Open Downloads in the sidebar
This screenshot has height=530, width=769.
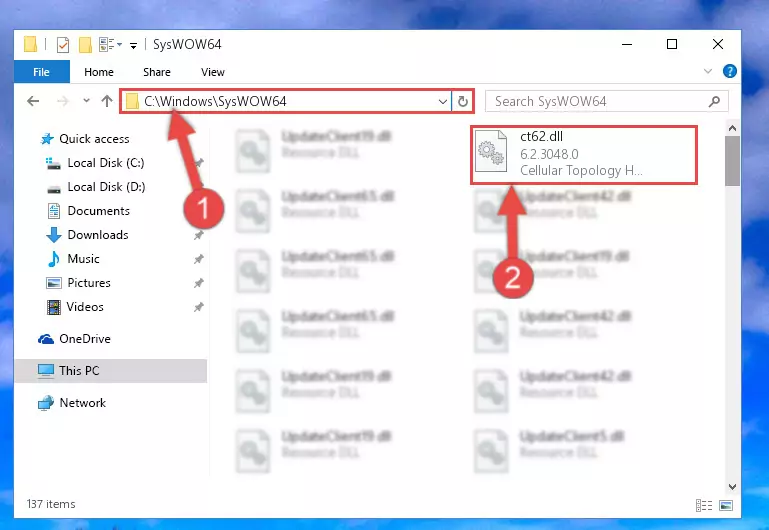point(87,235)
